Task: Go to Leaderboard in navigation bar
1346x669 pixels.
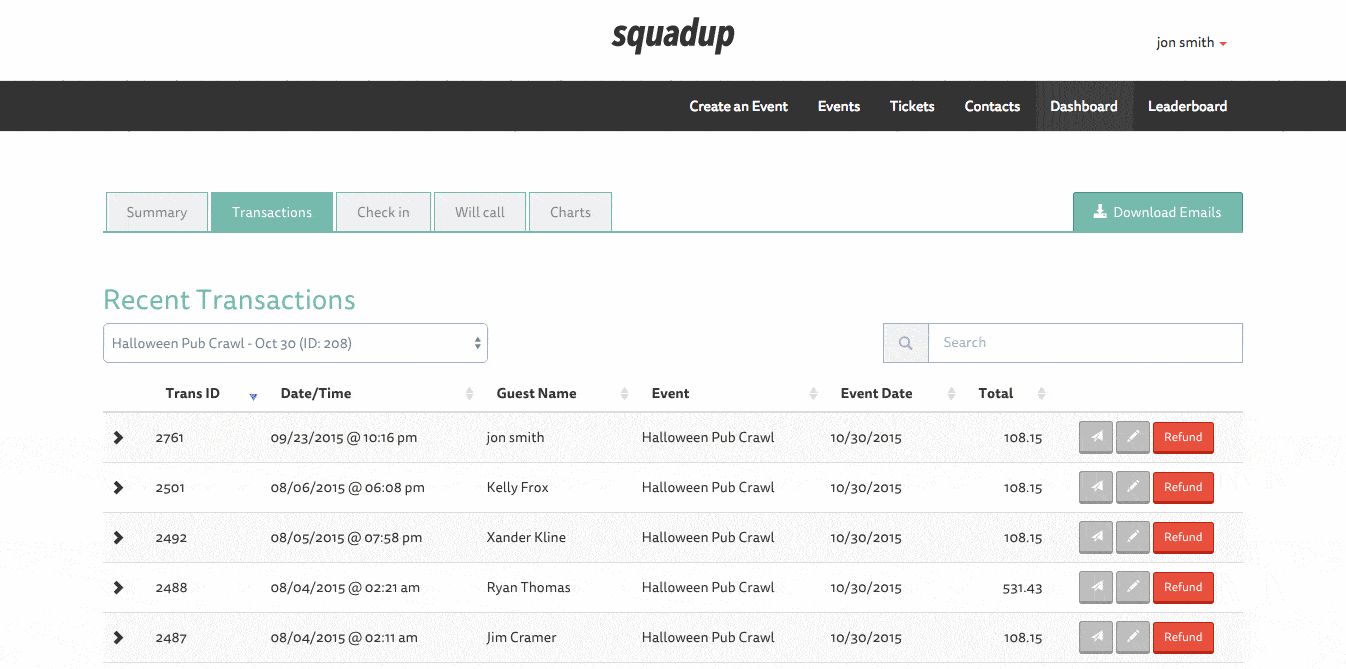Action: click(1187, 106)
